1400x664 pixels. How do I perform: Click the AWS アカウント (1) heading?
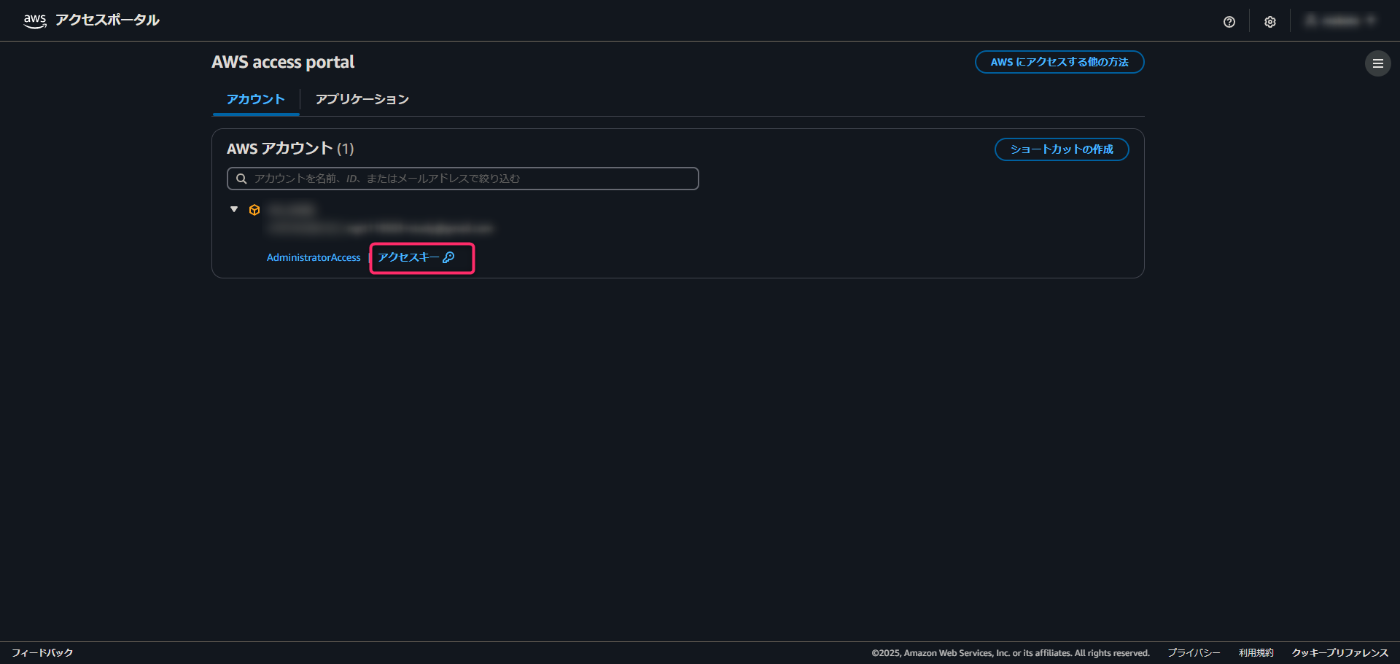(x=290, y=149)
